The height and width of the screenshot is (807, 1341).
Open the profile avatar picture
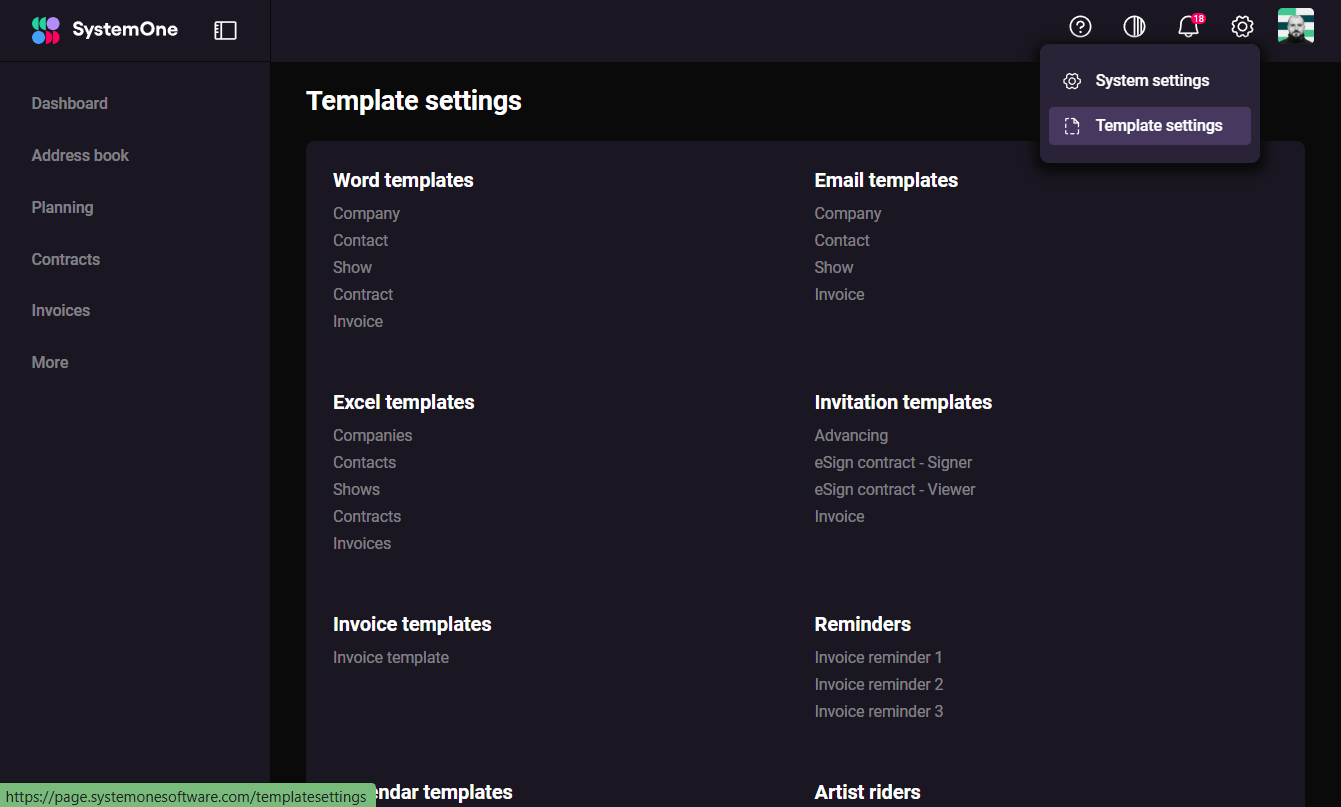pyautogui.click(x=1296, y=26)
